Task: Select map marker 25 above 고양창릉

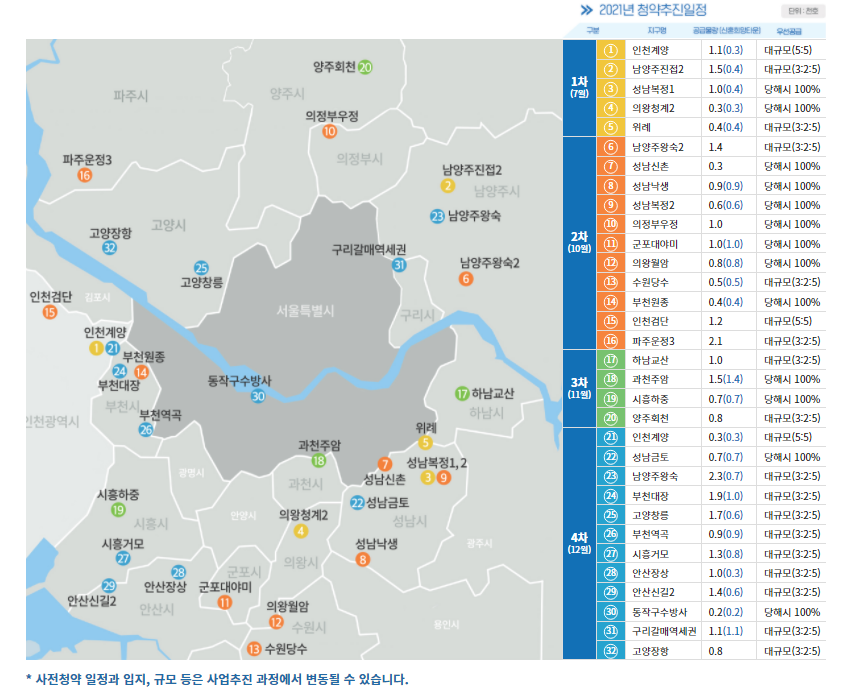Action: 201,268
